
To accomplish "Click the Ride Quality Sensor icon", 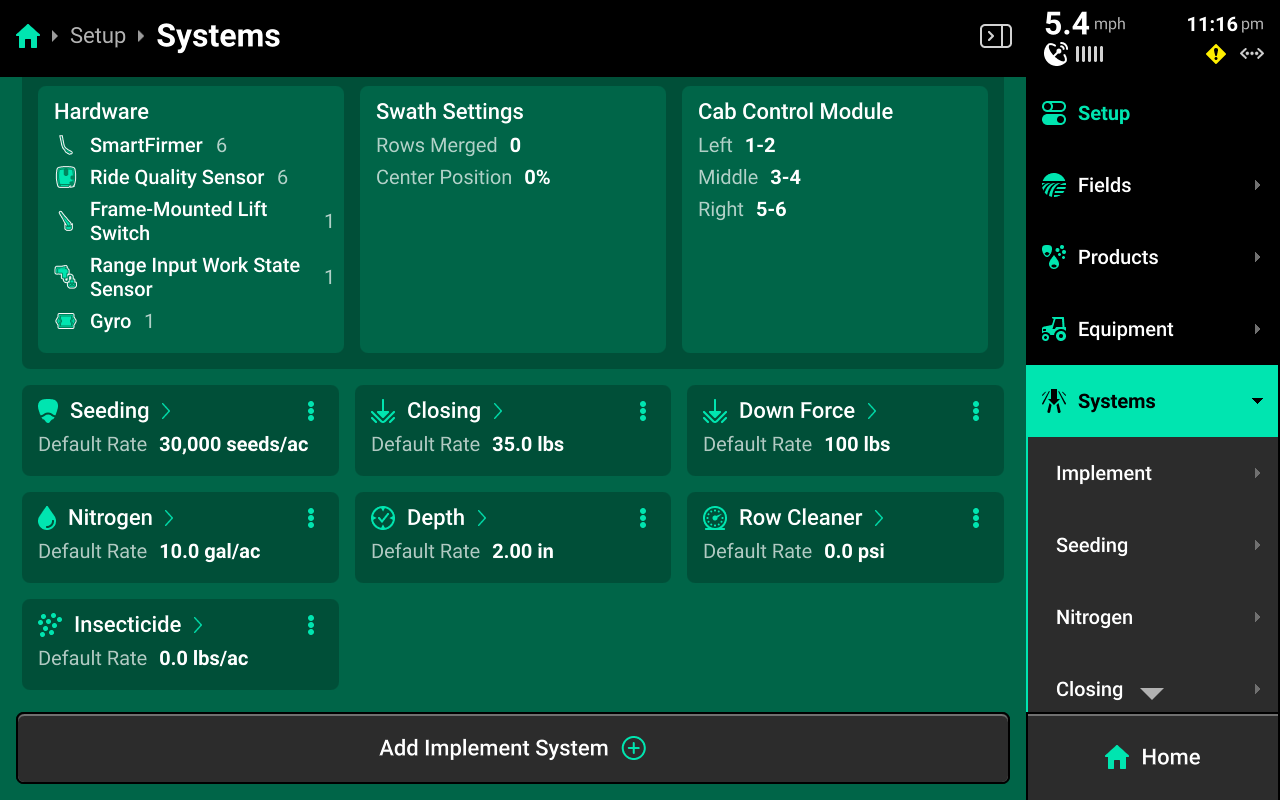I will (x=66, y=177).
